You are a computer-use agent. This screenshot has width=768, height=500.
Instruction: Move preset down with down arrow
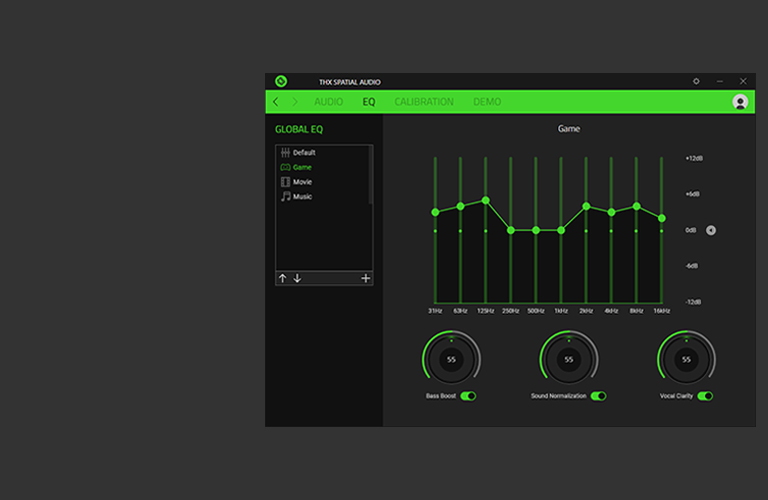point(297,278)
